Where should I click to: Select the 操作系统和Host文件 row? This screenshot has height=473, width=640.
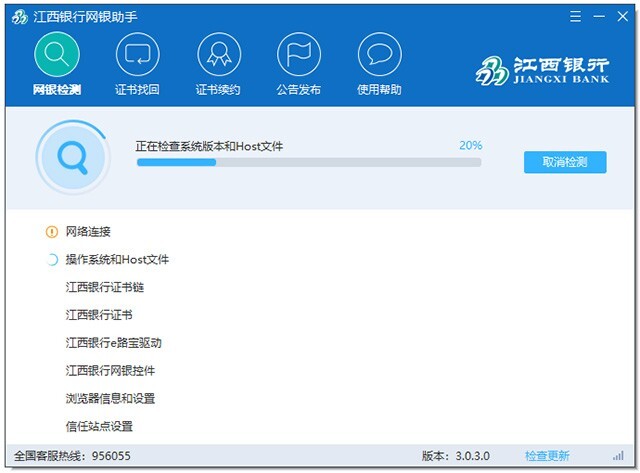(117, 260)
